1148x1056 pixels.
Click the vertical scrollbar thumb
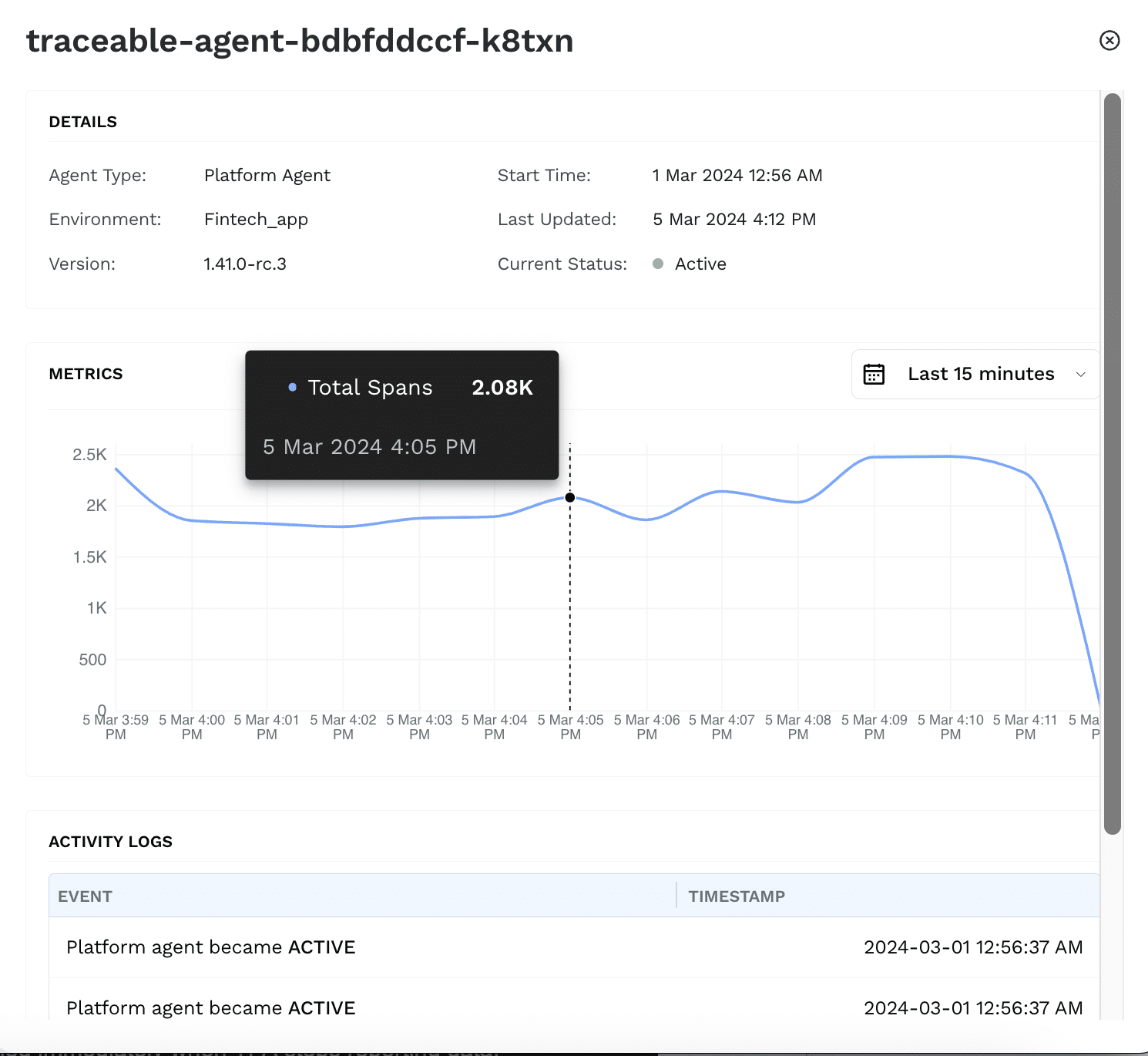pyautogui.click(x=1112, y=462)
